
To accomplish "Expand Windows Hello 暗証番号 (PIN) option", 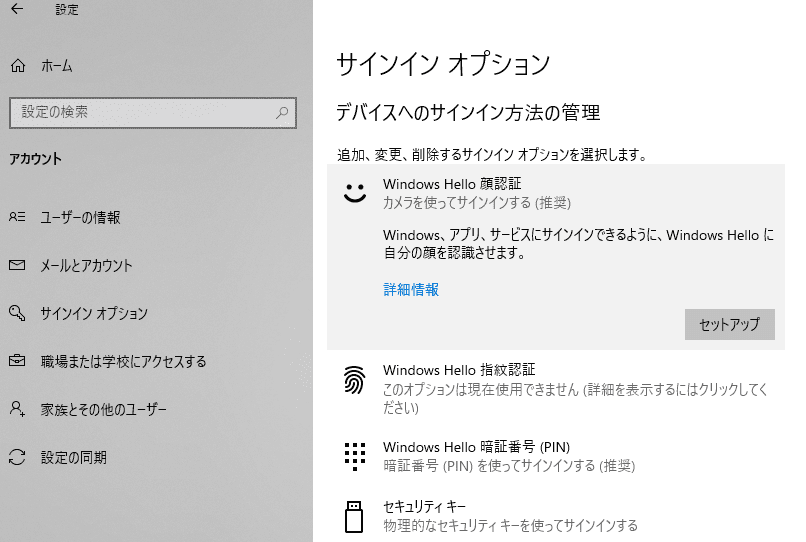I will [556, 456].
